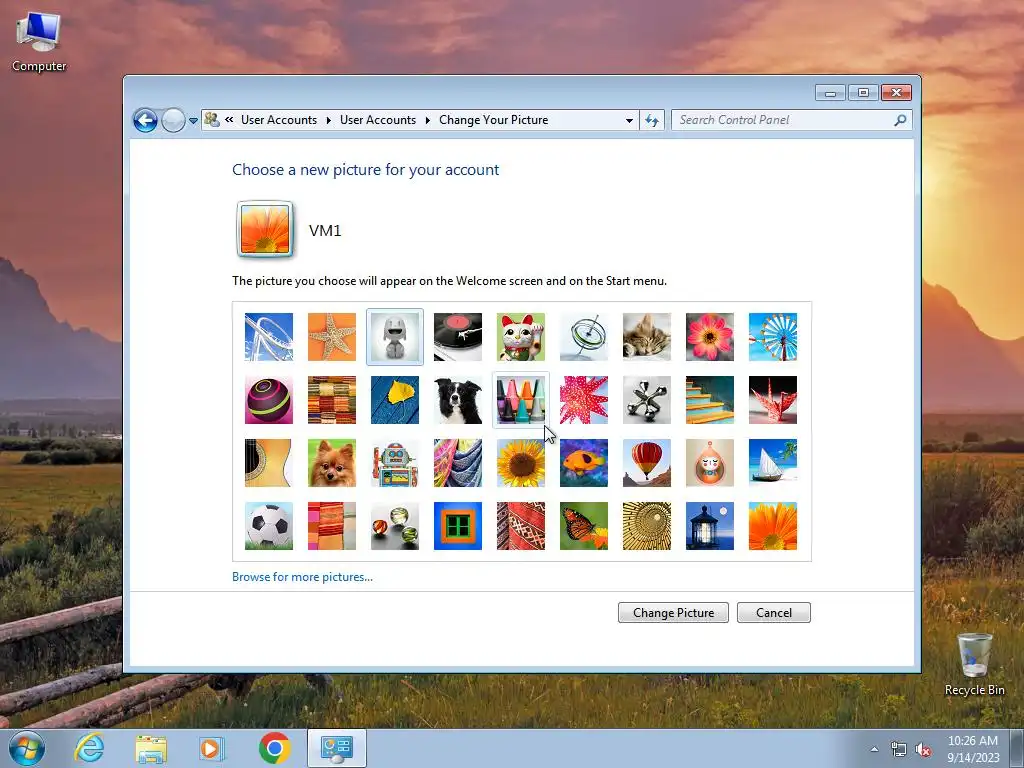Pick the glass marbles picture
Screen dimensions: 1024x768
pos(394,526)
